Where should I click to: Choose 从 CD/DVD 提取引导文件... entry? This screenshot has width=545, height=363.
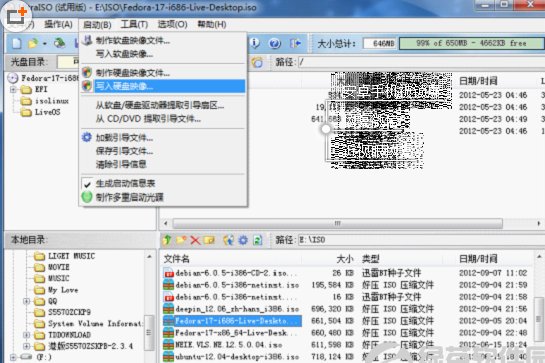(148, 119)
